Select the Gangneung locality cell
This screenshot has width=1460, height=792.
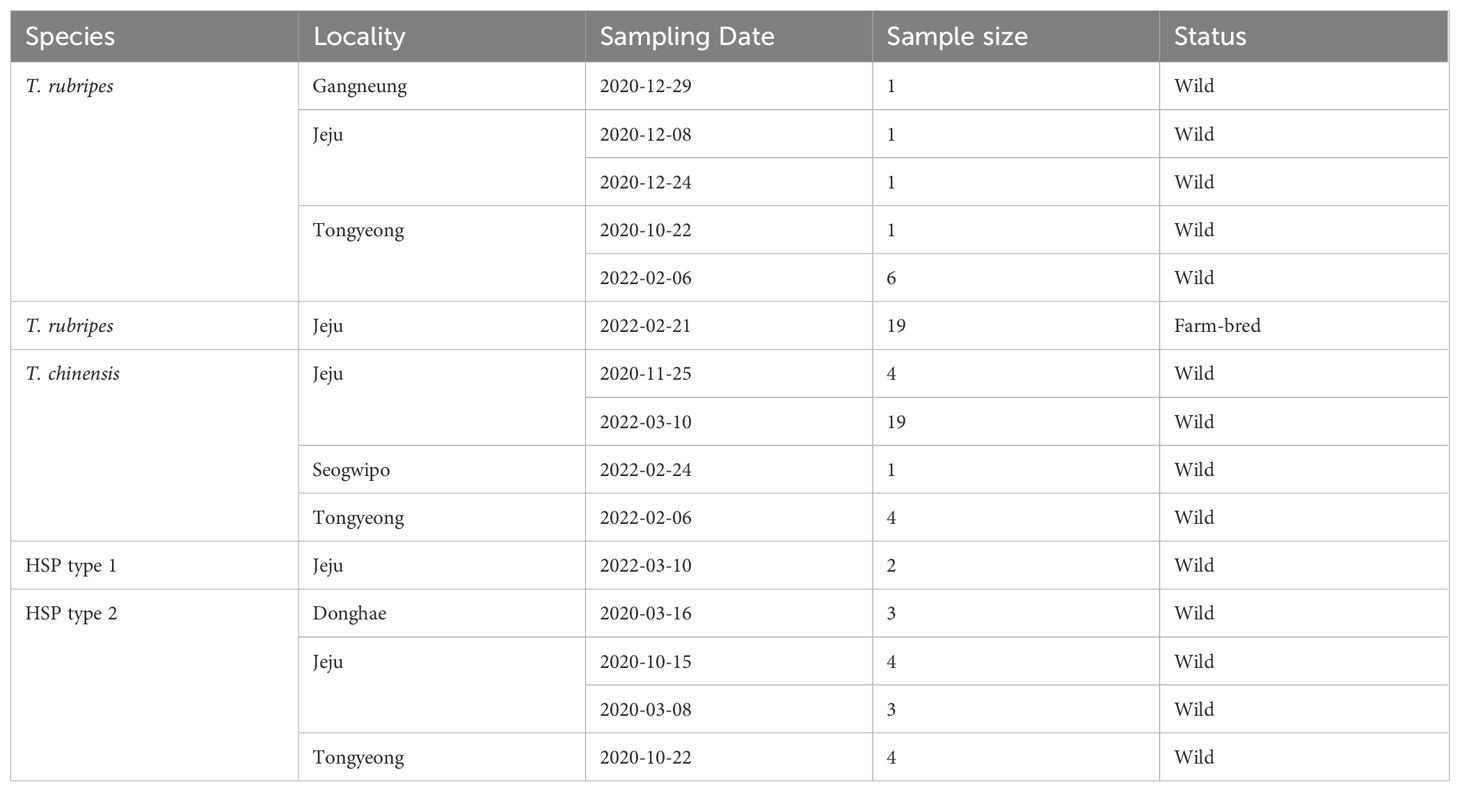(x=442, y=86)
